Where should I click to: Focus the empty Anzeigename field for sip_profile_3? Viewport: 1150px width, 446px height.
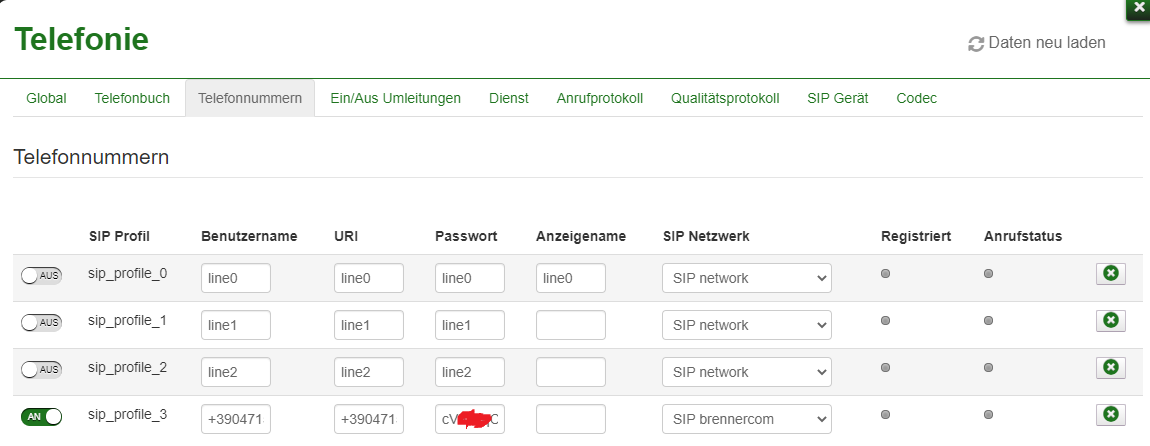tap(570, 419)
